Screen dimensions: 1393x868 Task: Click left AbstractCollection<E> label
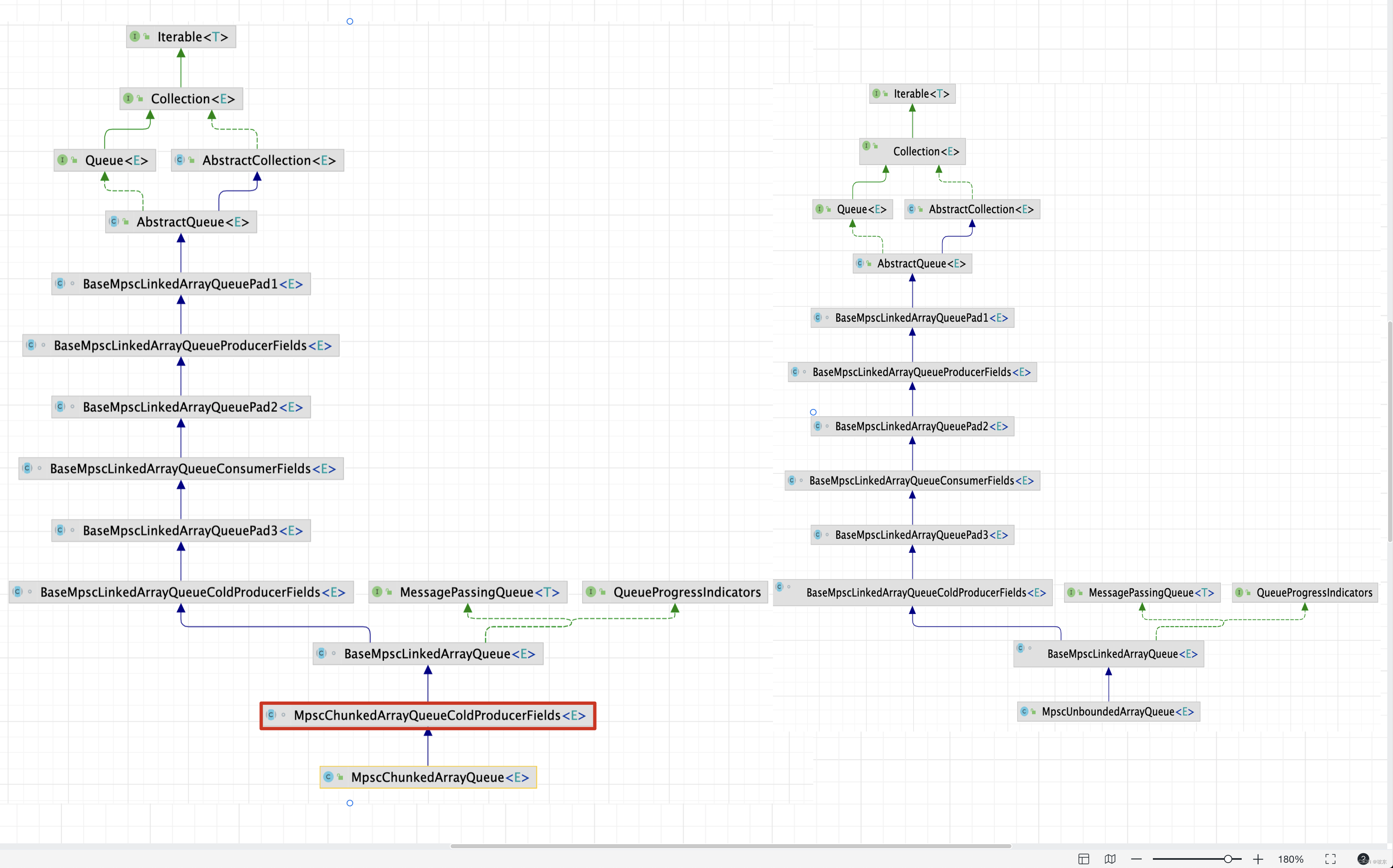click(x=269, y=160)
